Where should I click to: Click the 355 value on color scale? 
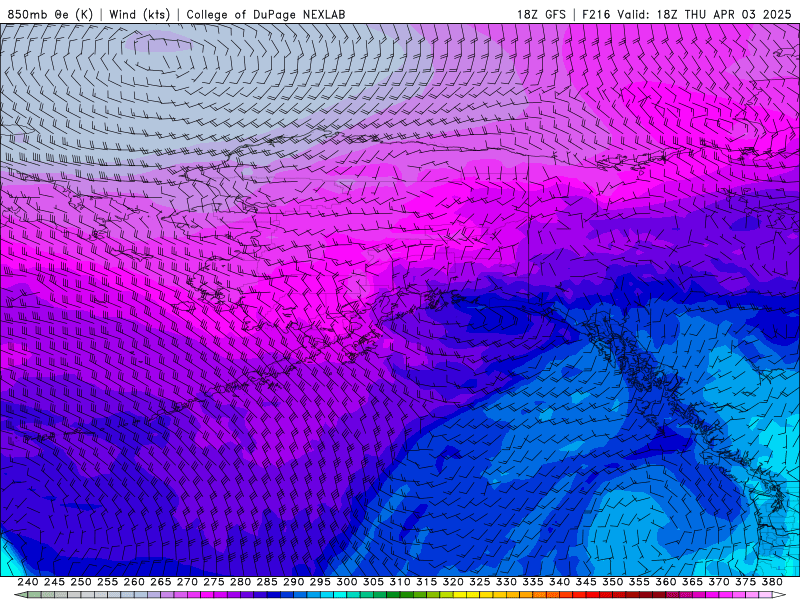click(x=639, y=582)
